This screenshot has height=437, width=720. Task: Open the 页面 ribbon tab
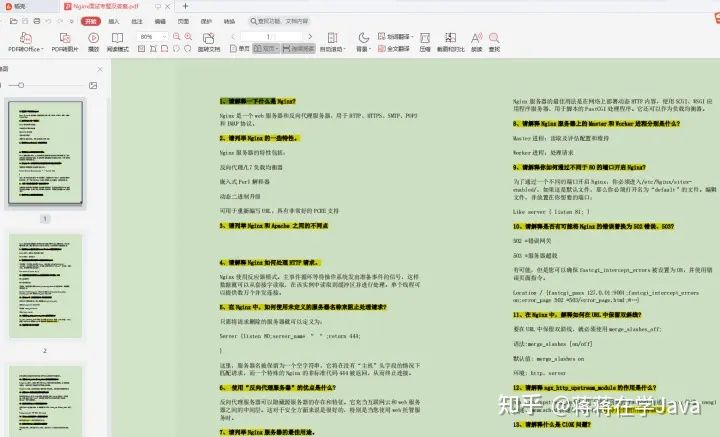tap(183, 21)
